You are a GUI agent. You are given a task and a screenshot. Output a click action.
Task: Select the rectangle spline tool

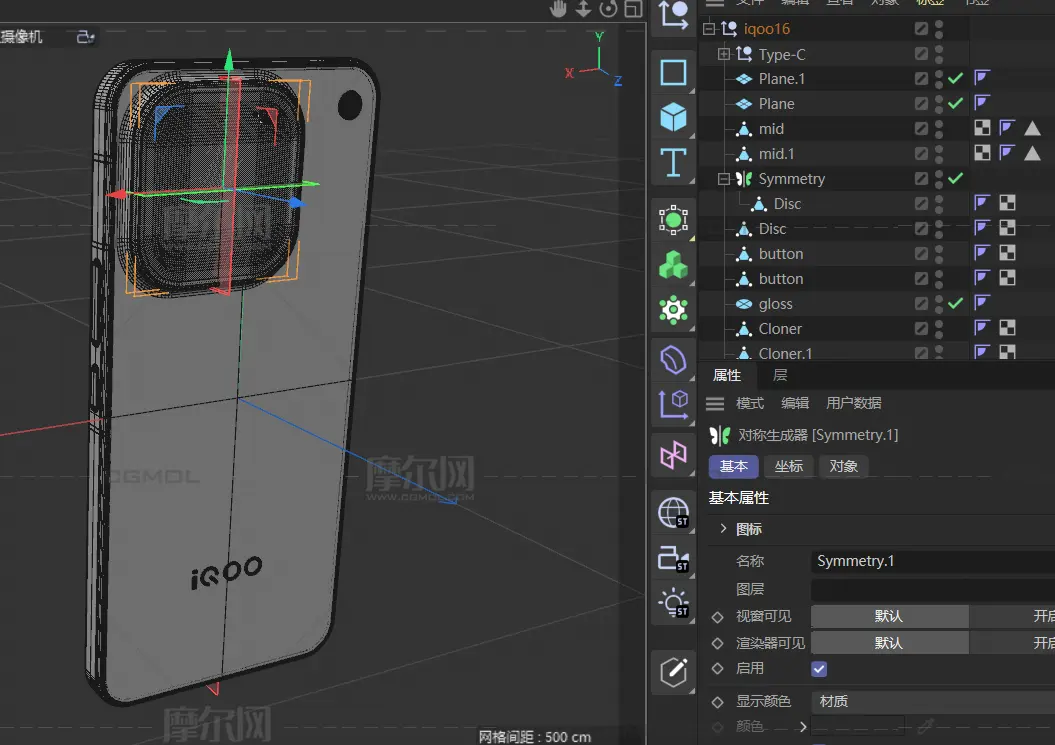tap(673, 72)
